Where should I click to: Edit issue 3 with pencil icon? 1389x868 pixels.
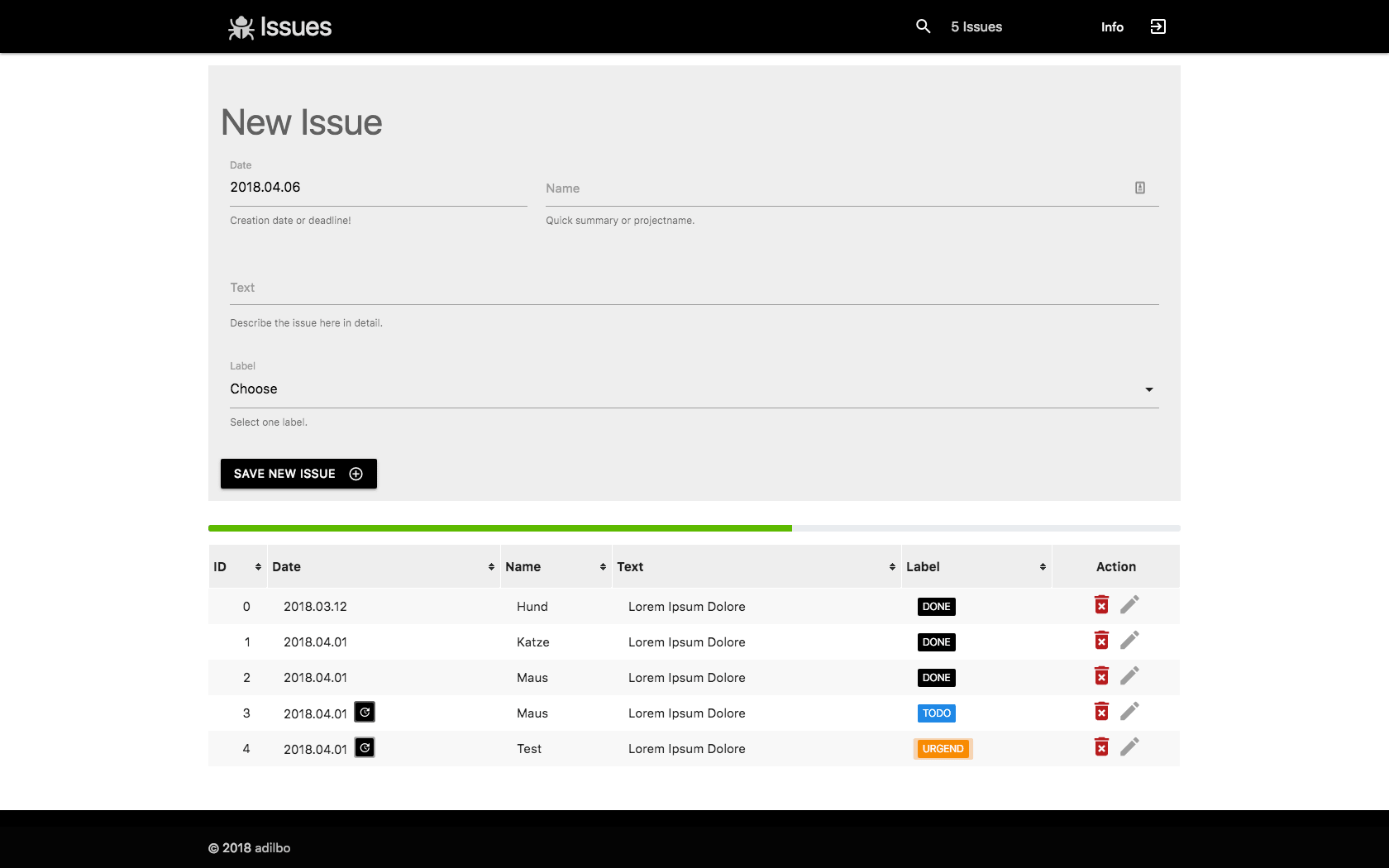coord(1129,712)
